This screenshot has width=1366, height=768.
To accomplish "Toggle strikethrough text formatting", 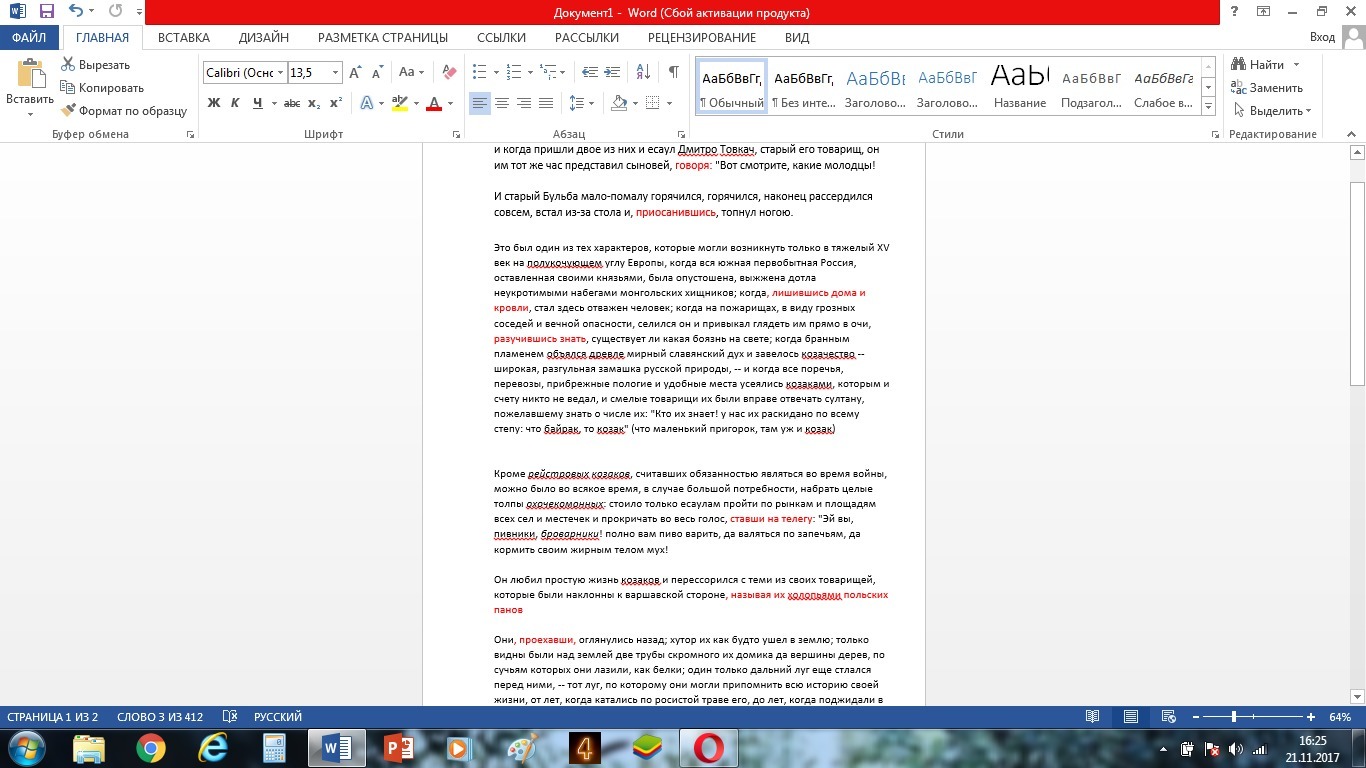I will pos(291,103).
